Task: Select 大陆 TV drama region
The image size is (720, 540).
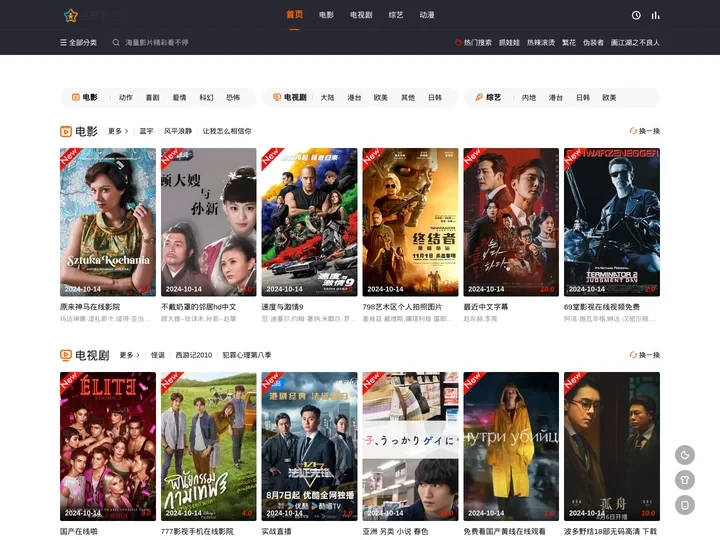Action: coord(327,97)
